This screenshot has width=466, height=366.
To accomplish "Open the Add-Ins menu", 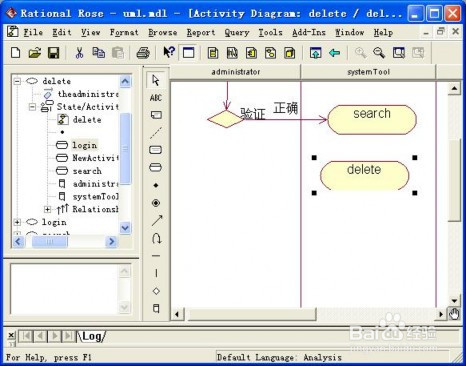I will (x=309, y=32).
